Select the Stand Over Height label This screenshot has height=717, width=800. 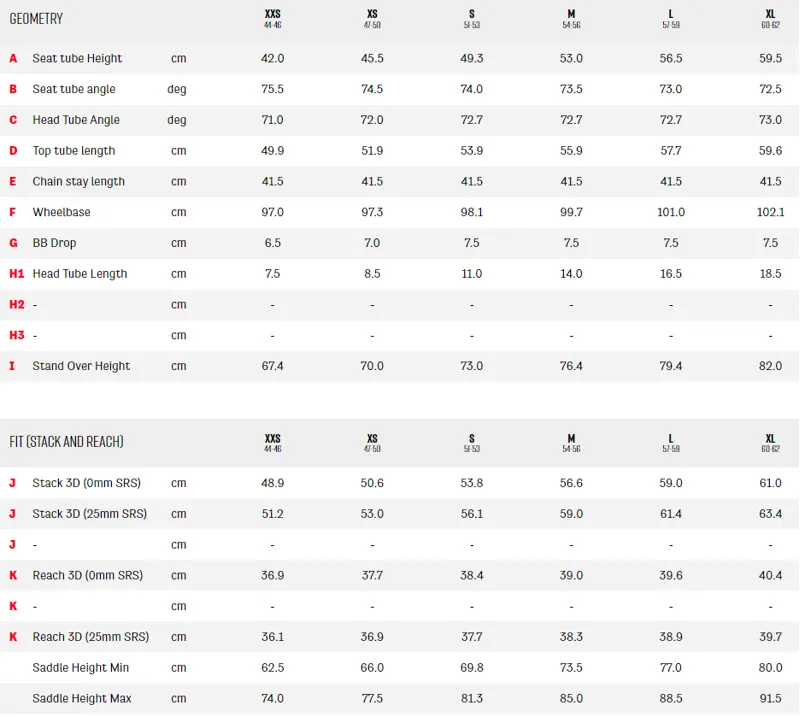coord(81,366)
